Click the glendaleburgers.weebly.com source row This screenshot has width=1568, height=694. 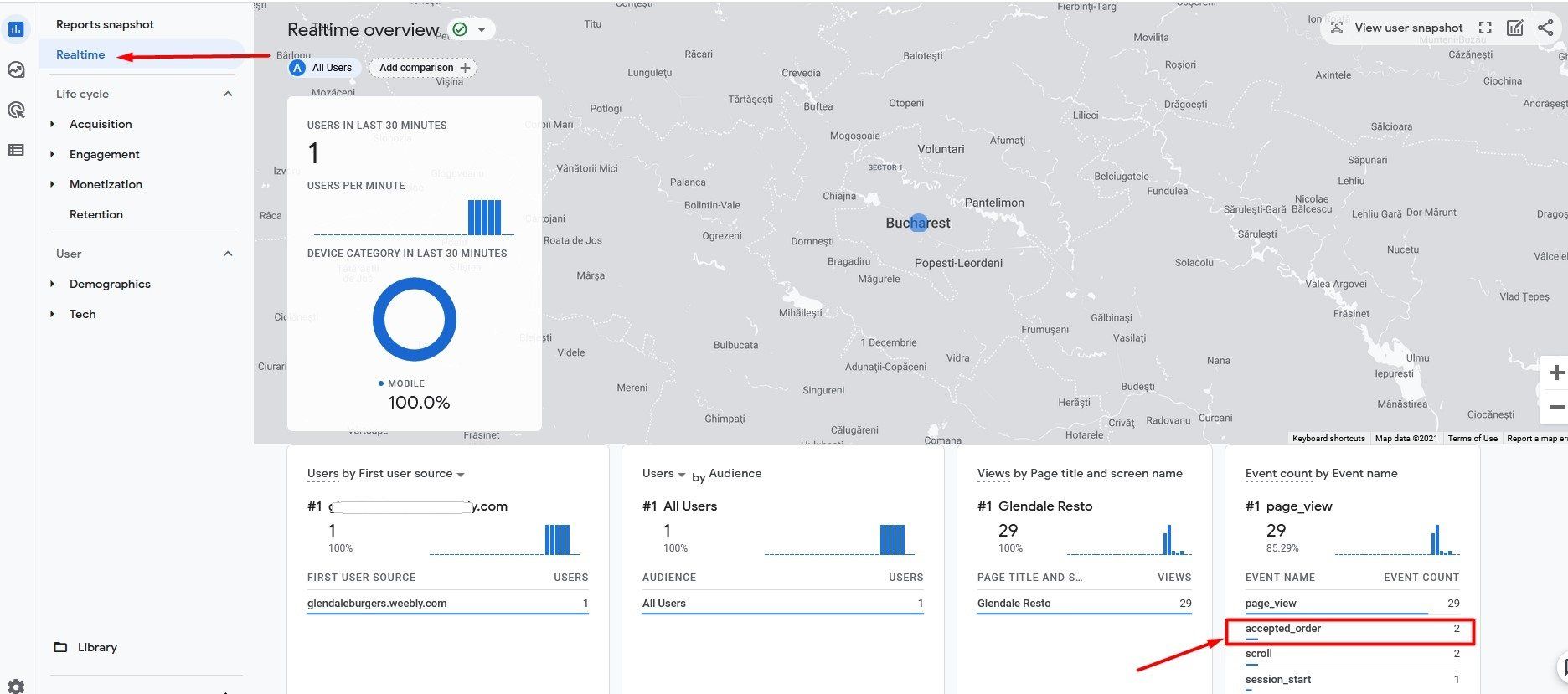447,603
